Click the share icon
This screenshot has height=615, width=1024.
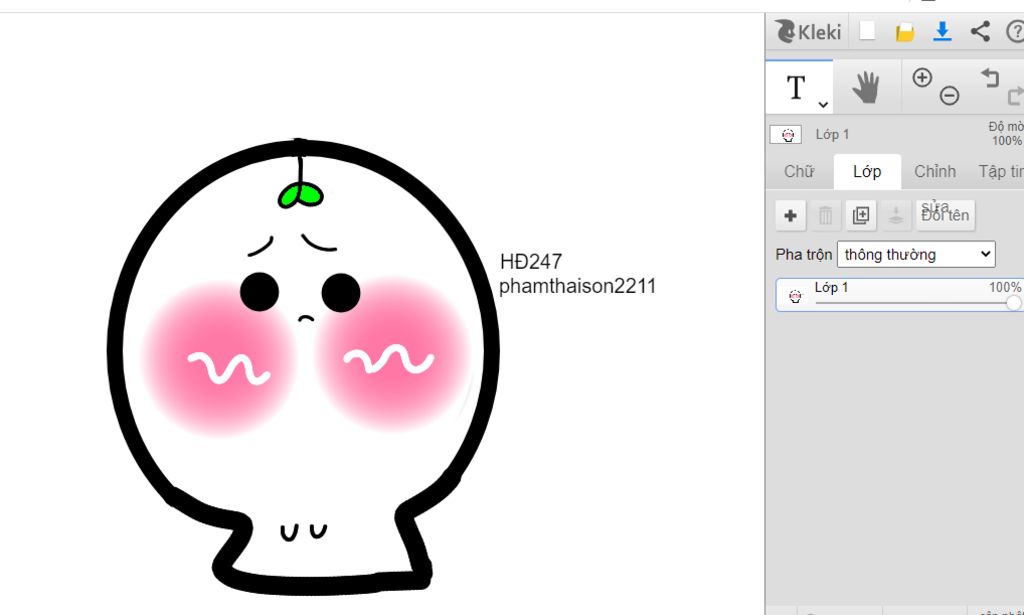[x=980, y=31]
